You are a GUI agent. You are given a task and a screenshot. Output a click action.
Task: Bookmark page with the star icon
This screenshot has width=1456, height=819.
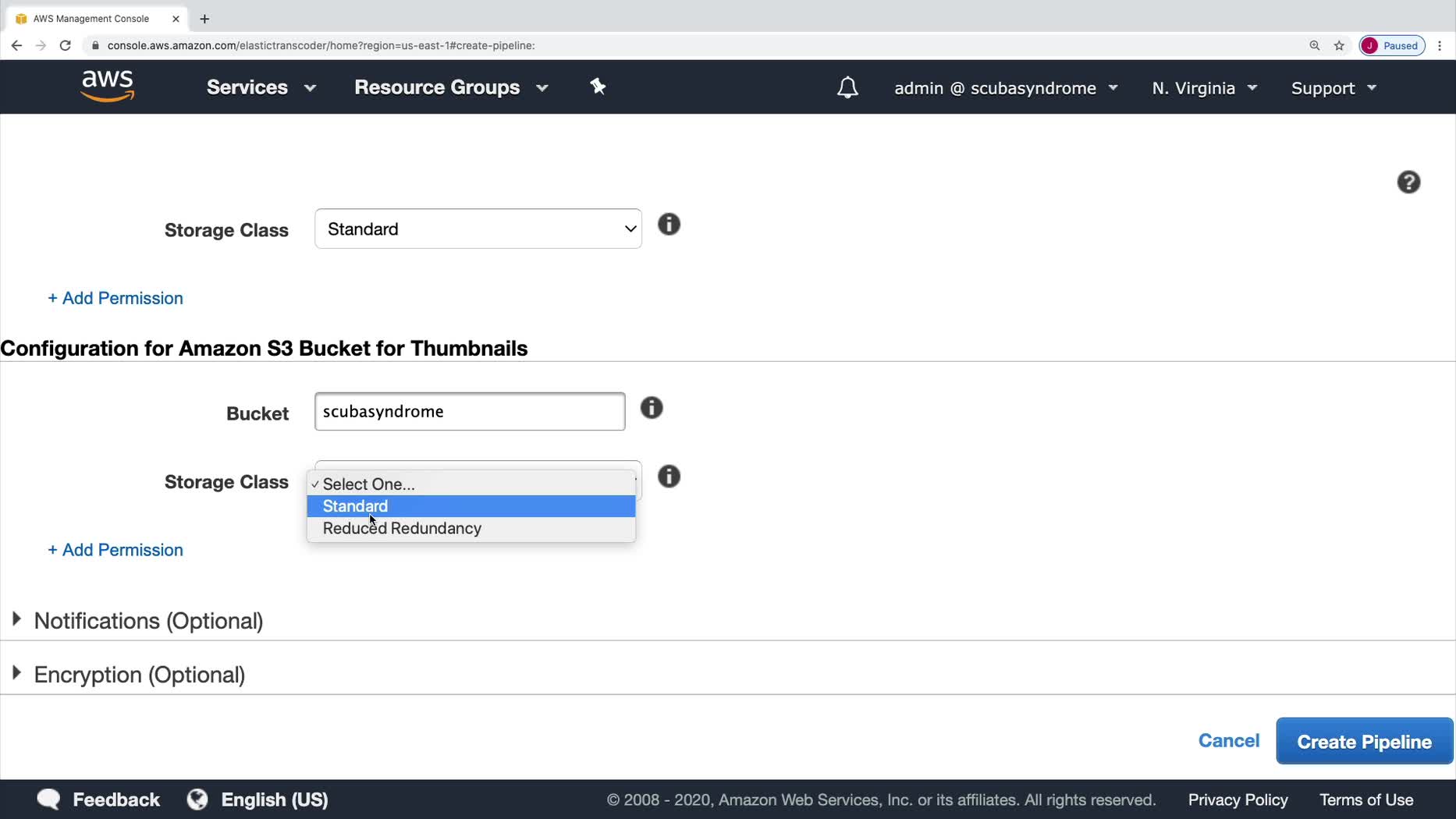coord(1339,45)
